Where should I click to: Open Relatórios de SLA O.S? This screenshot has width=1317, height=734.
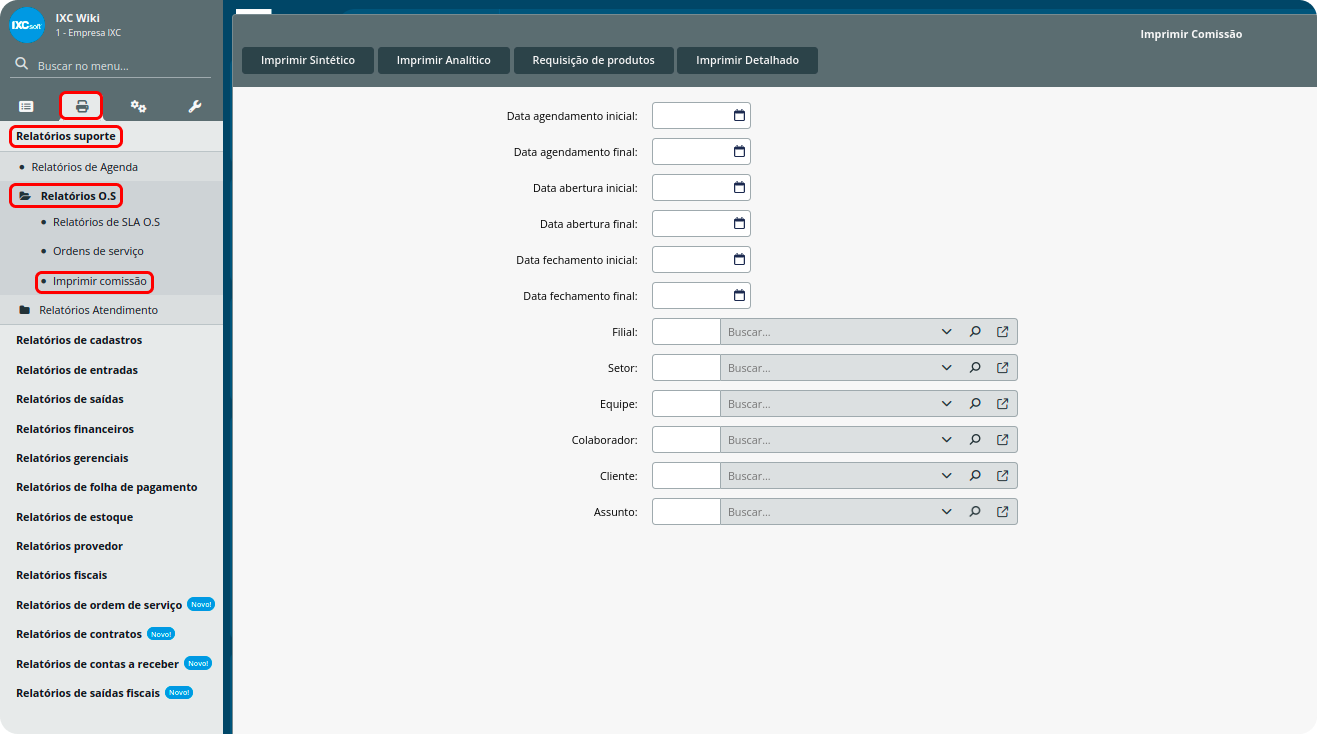click(106, 222)
